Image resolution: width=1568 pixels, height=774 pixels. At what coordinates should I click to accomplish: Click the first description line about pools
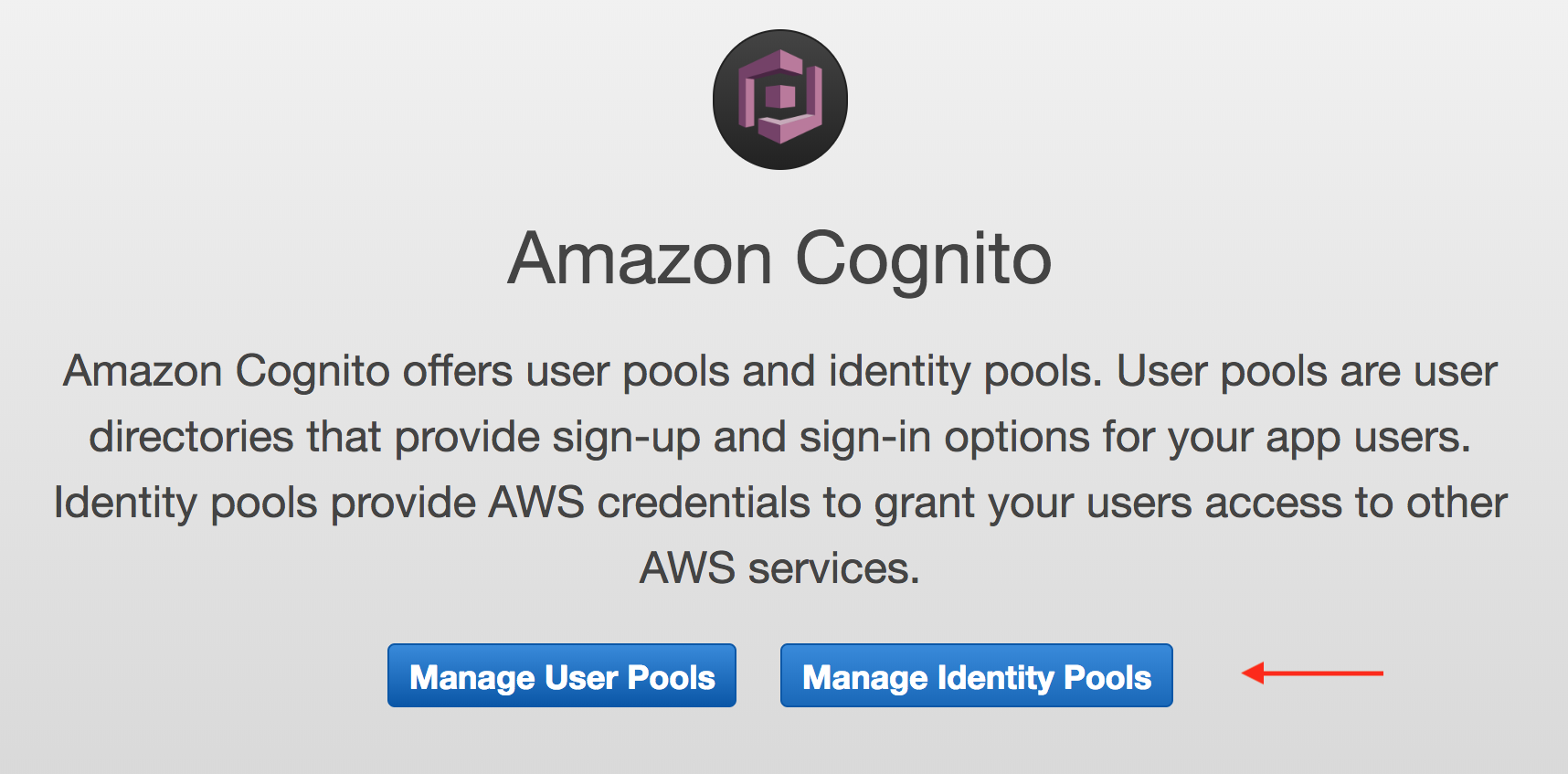tap(779, 373)
